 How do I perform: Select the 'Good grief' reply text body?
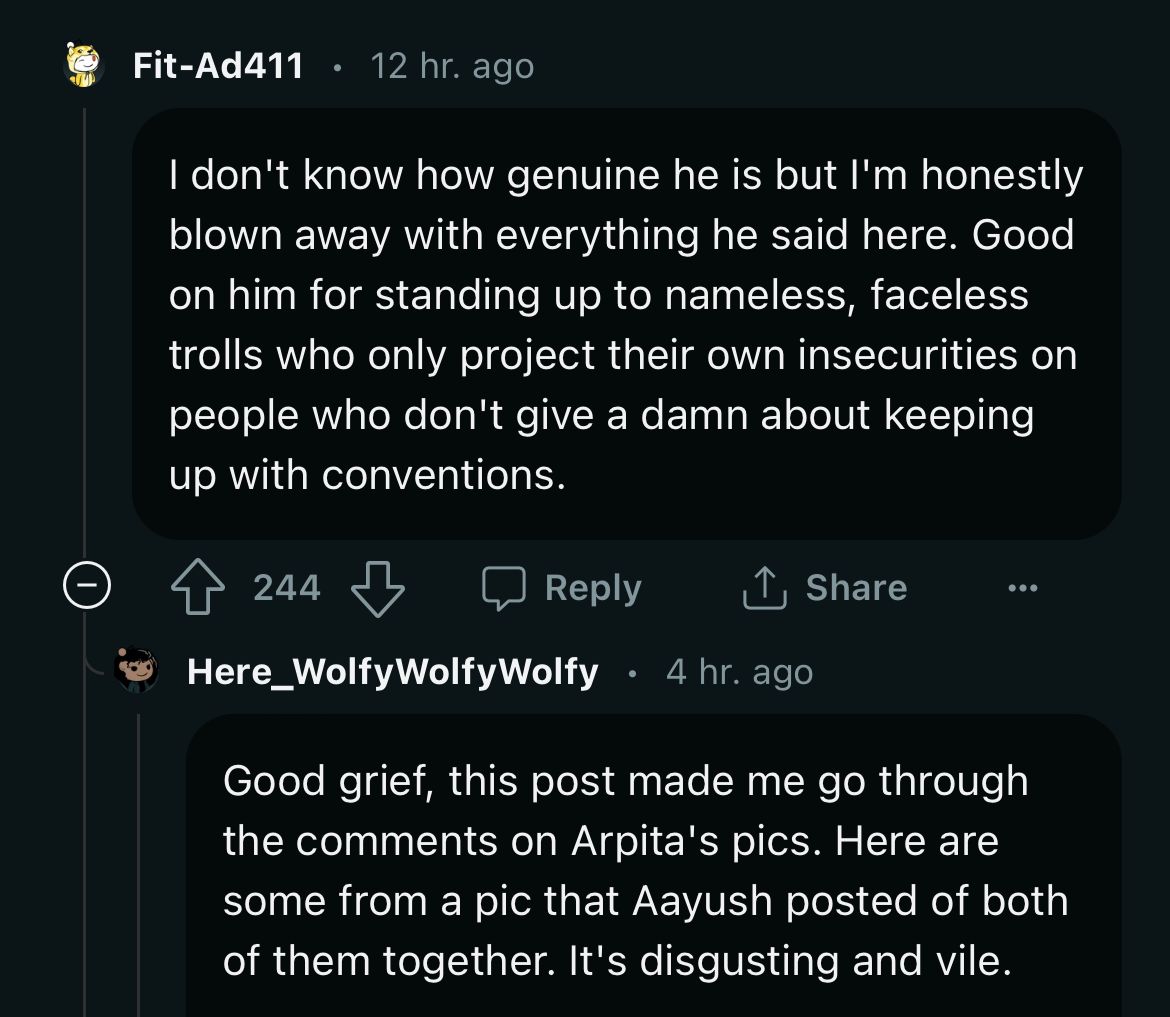coord(645,870)
